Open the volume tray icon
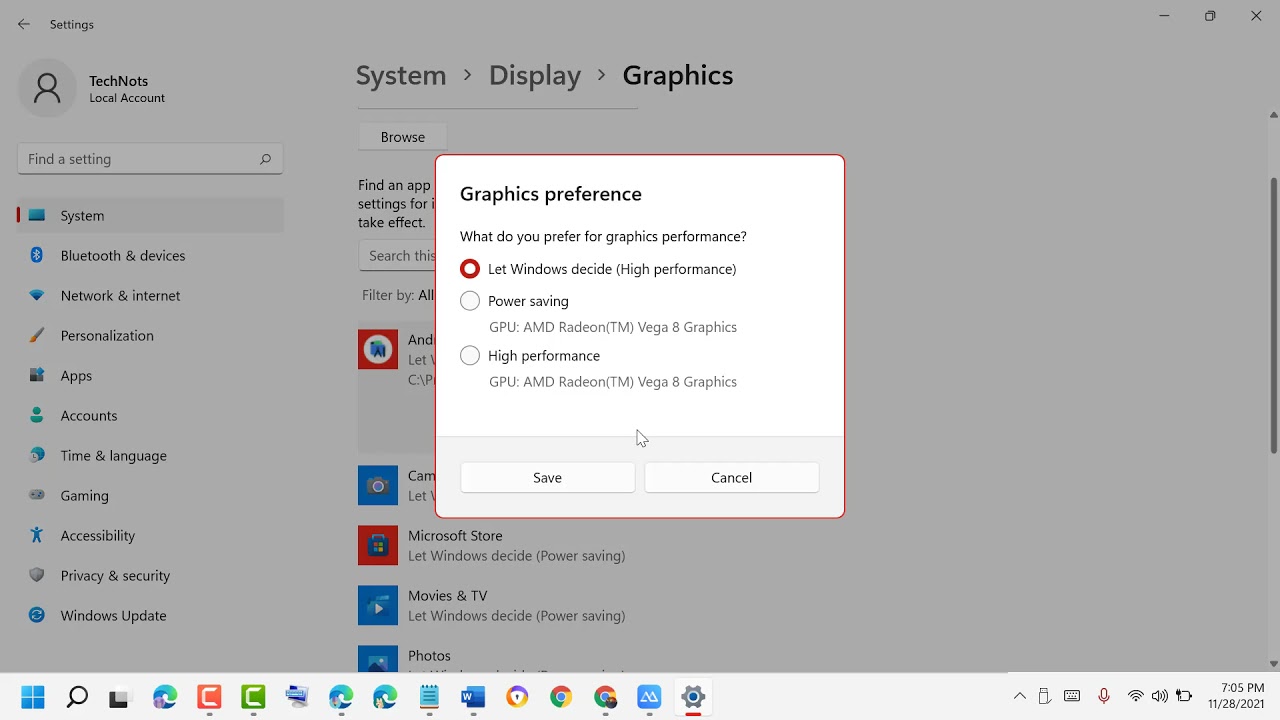1280x720 pixels. tap(1160, 696)
